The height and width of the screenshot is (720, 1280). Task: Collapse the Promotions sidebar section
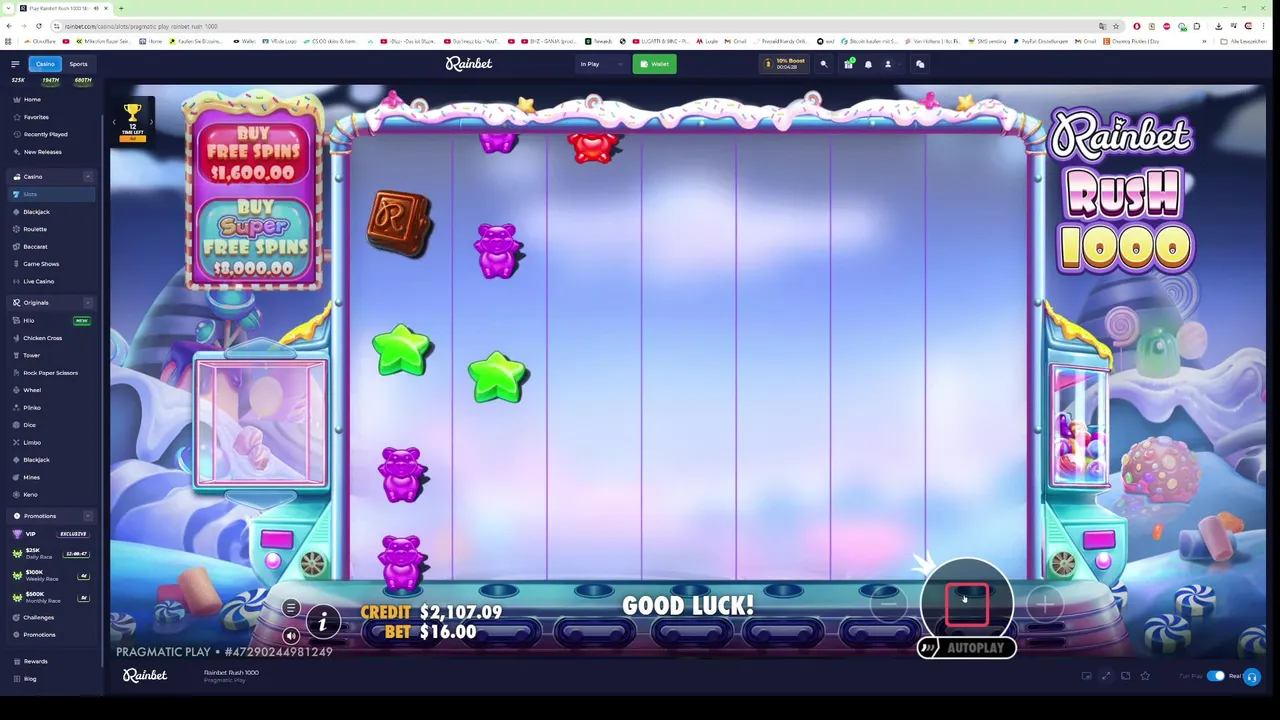(x=87, y=516)
